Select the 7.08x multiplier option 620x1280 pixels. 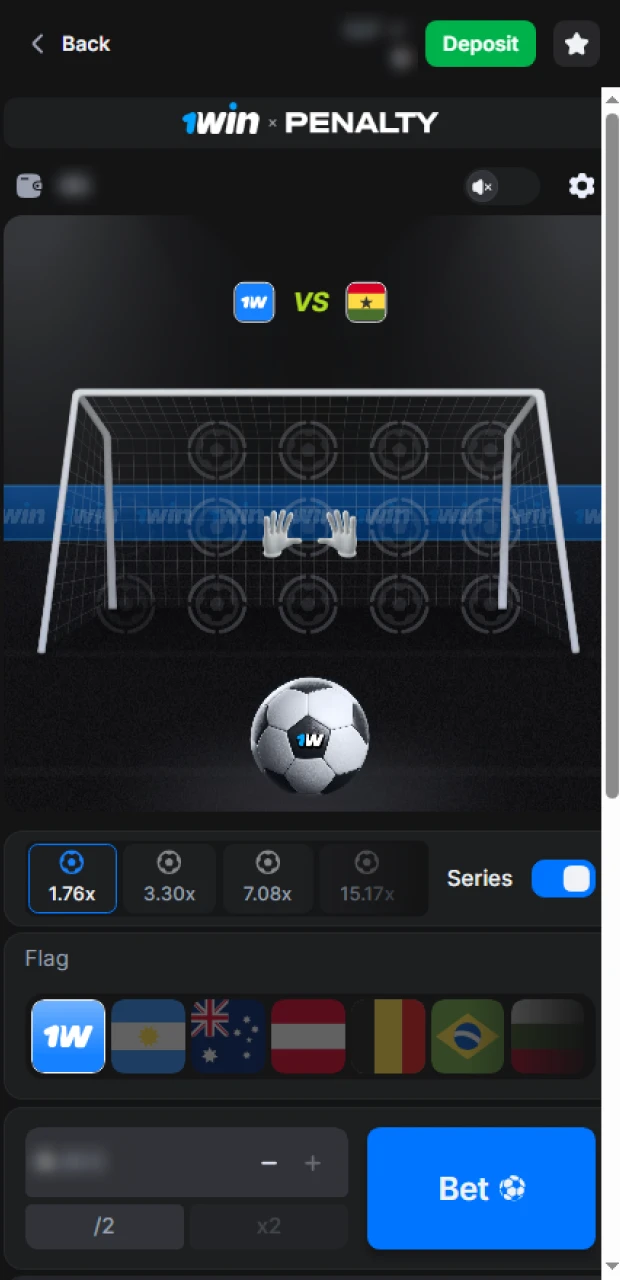pos(267,879)
